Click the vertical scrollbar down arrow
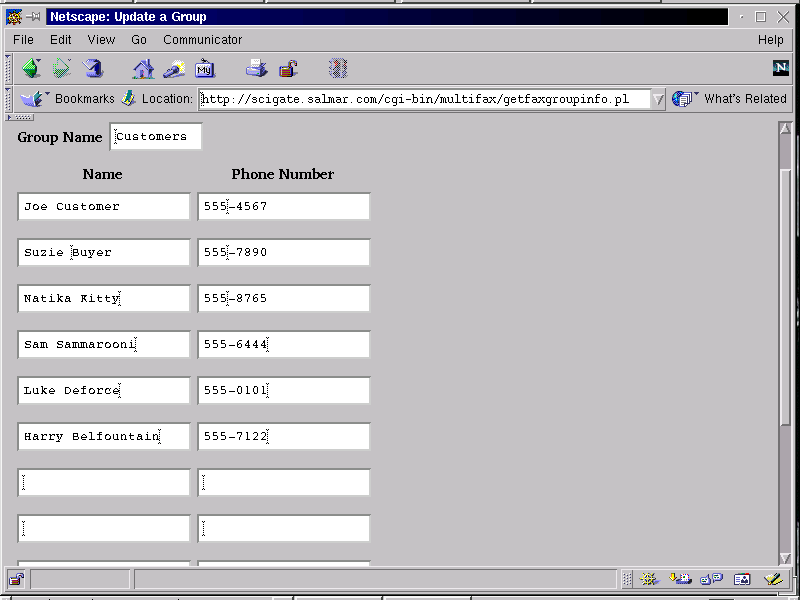The height and width of the screenshot is (600, 800). click(x=785, y=558)
